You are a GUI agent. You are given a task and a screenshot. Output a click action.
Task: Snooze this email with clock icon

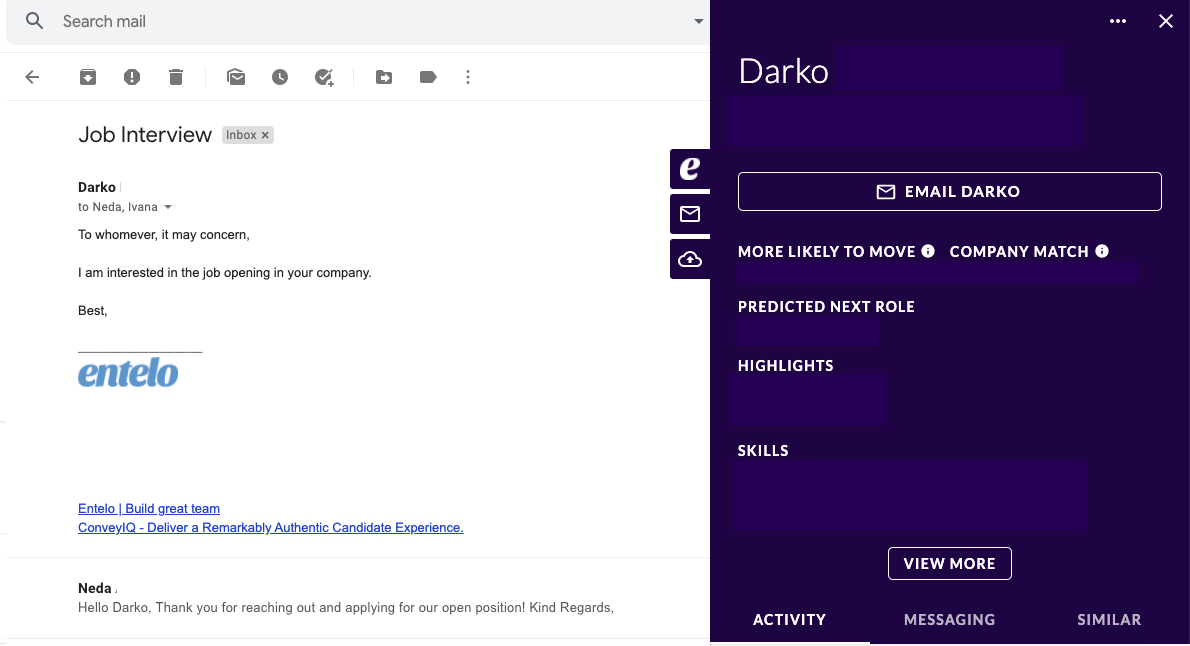(280, 77)
